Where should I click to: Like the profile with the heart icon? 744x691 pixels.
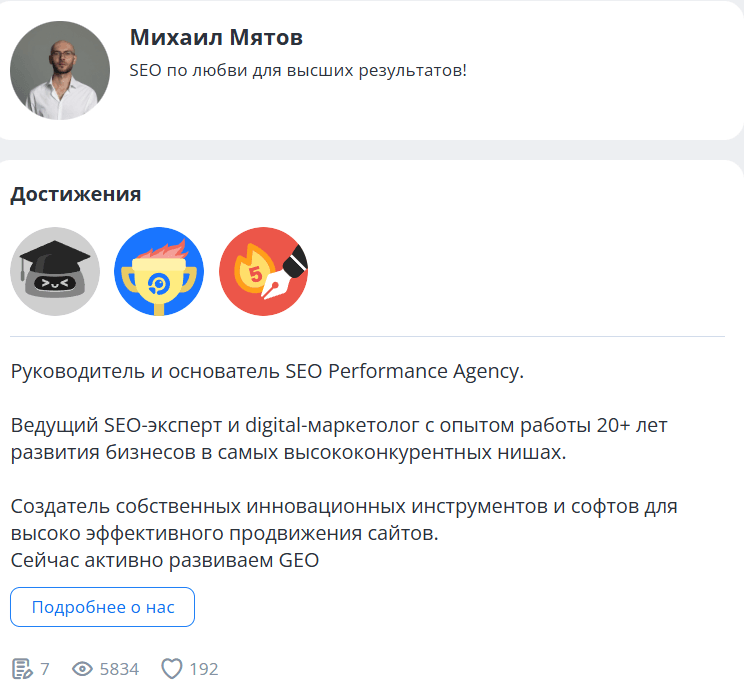pyautogui.click(x=172, y=669)
